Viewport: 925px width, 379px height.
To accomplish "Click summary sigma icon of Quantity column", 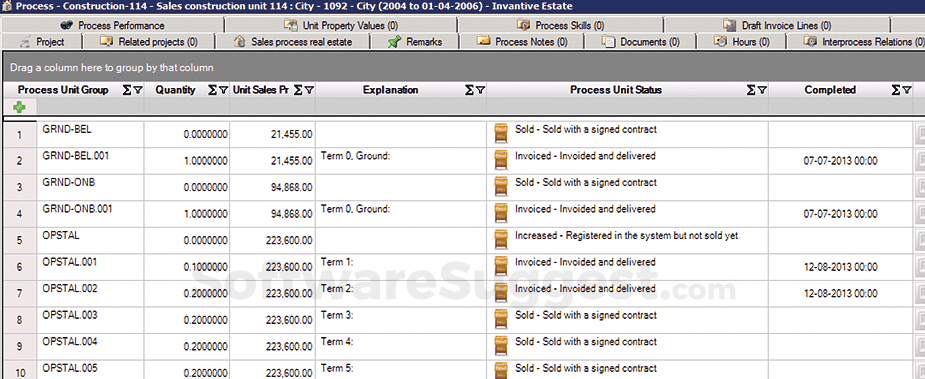I will click(212, 90).
